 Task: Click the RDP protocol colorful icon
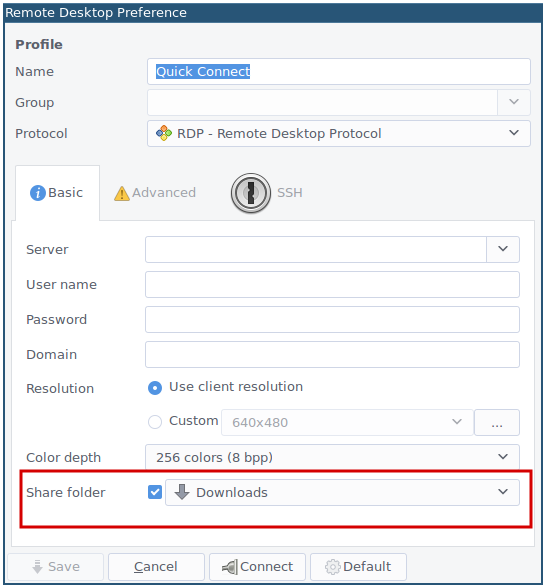(x=164, y=133)
